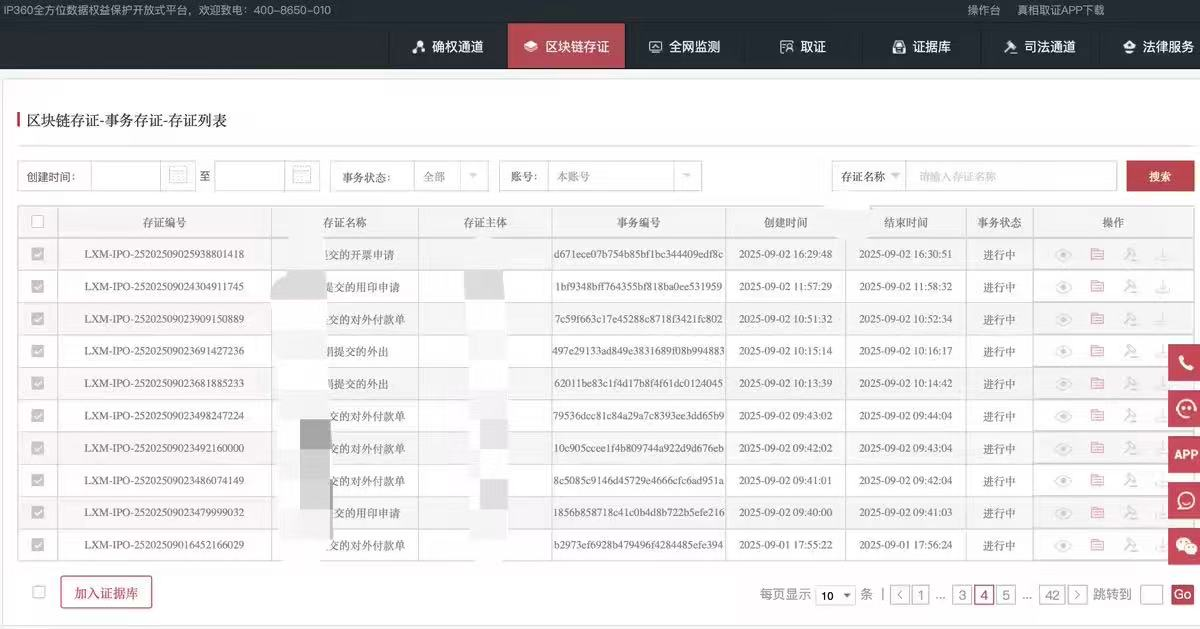
Task: Click red folder icon for 11:57:29 record
Action: tap(1097, 287)
